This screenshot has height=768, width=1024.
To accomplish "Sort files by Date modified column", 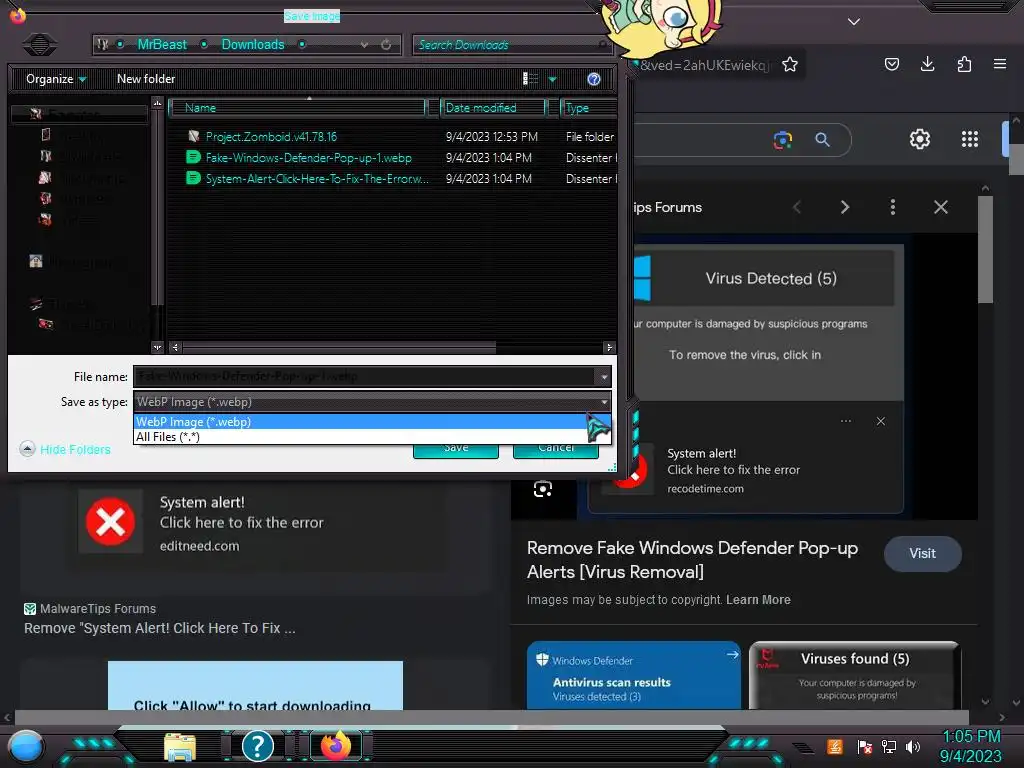I will [492, 108].
